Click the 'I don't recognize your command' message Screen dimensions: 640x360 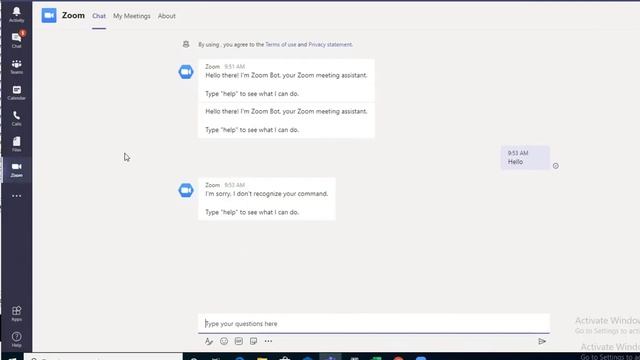[x=267, y=199]
